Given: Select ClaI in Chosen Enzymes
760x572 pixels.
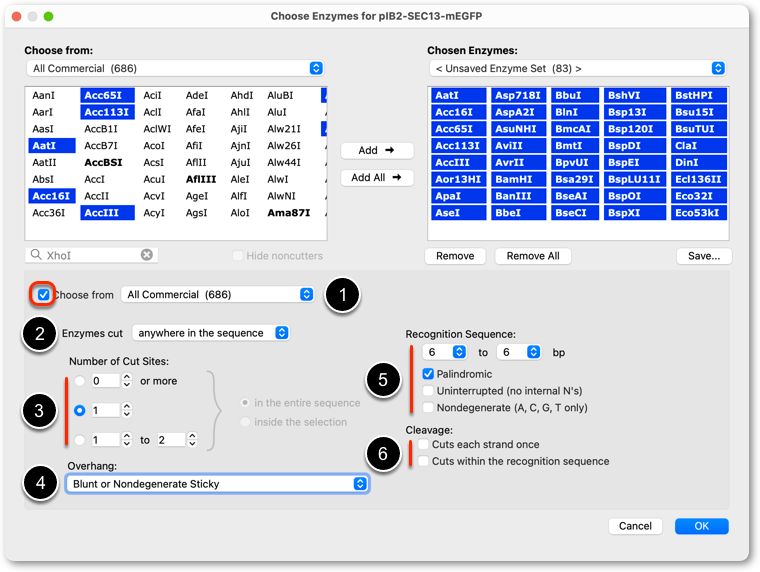Looking at the screenshot, I should pos(698,146).
